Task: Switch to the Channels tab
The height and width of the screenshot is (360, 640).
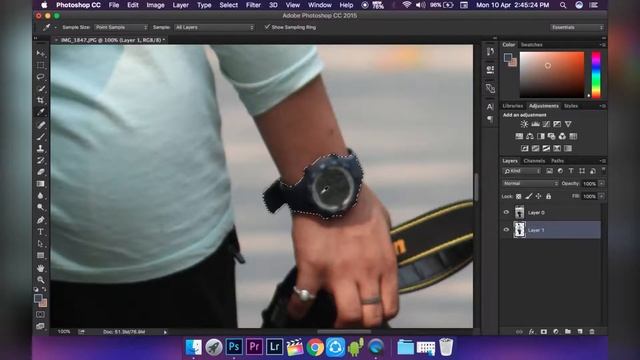Action: pos(534,161)
